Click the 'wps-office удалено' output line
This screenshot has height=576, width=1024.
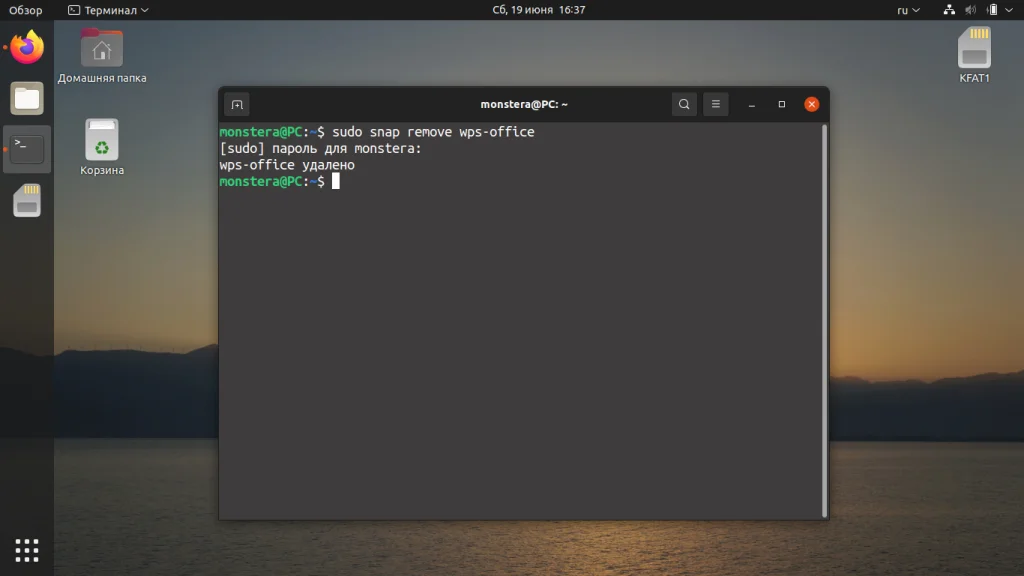pyautogui.click(x=287, y=165)
